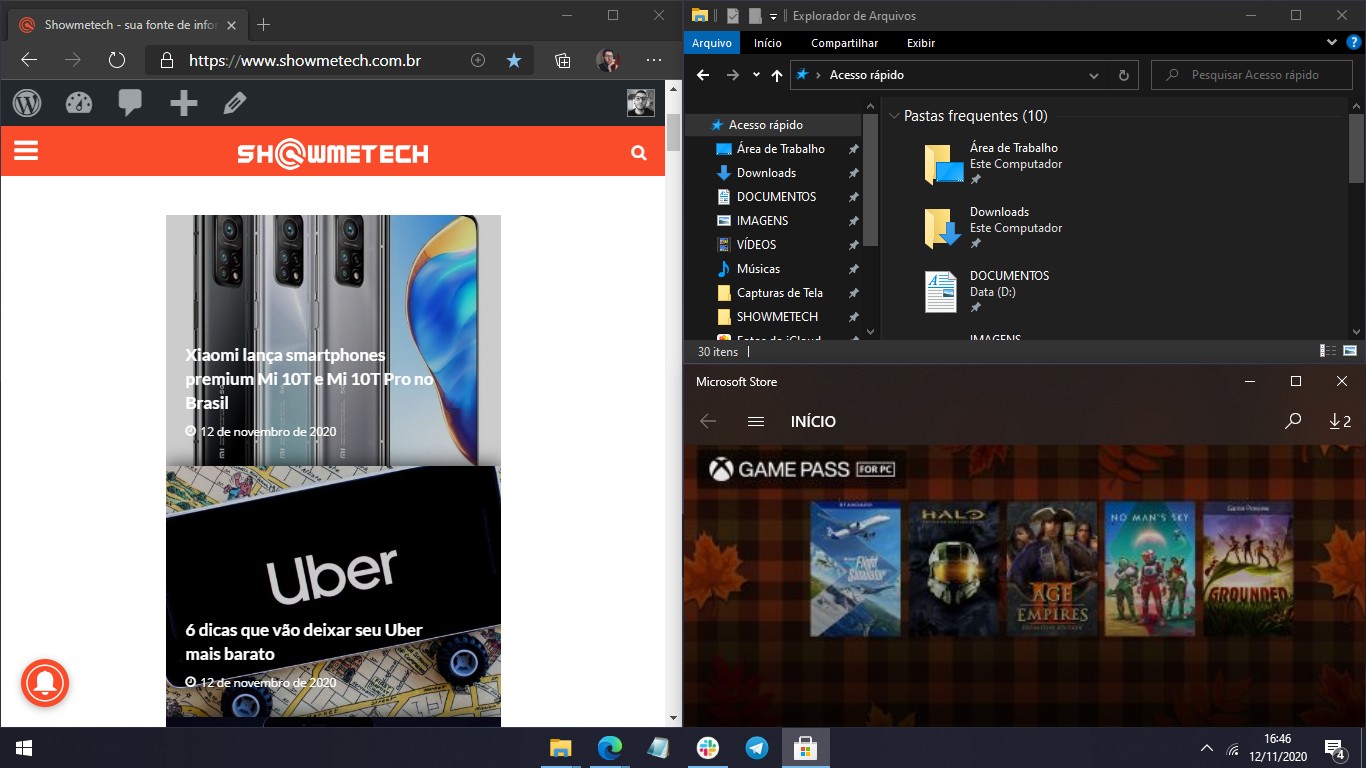Collapse the Pastas frequentes group

point(894,116)
